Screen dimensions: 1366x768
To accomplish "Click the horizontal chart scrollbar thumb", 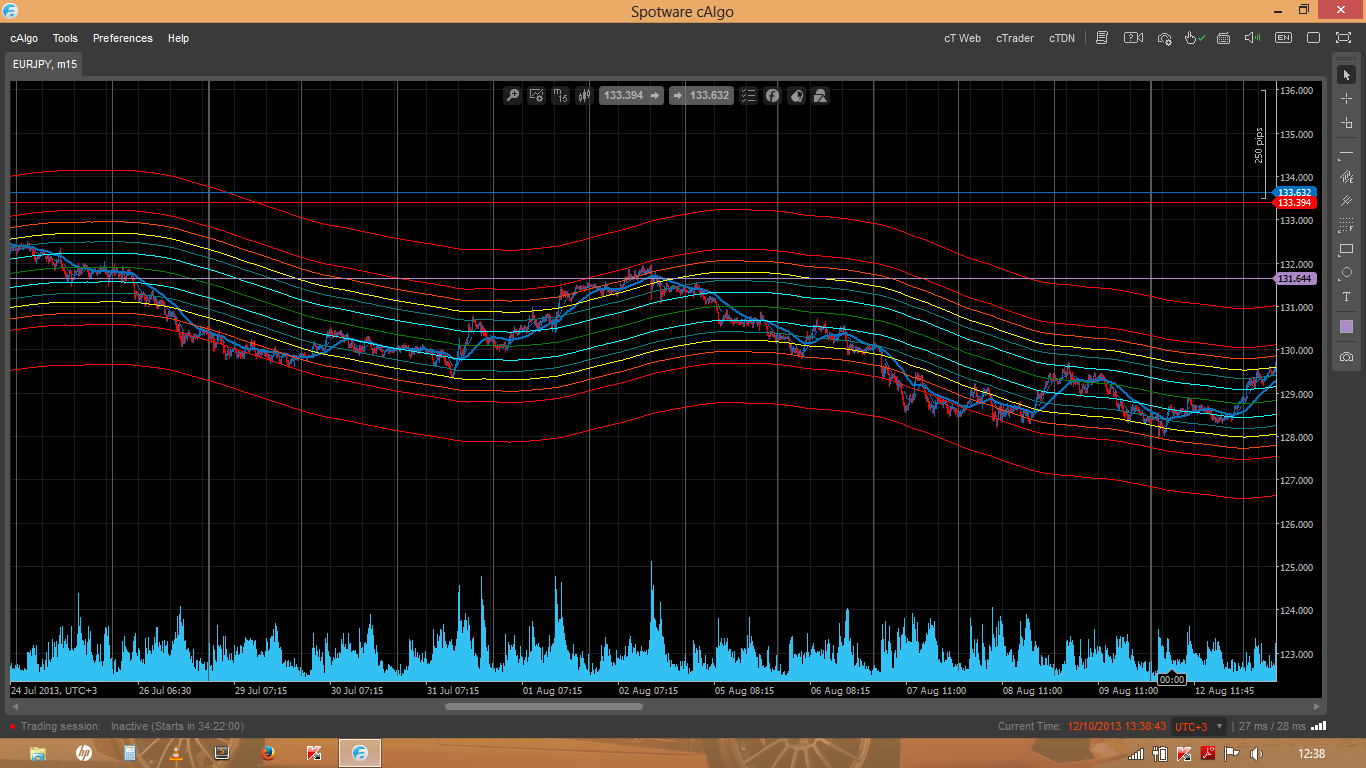I will 543,706.
